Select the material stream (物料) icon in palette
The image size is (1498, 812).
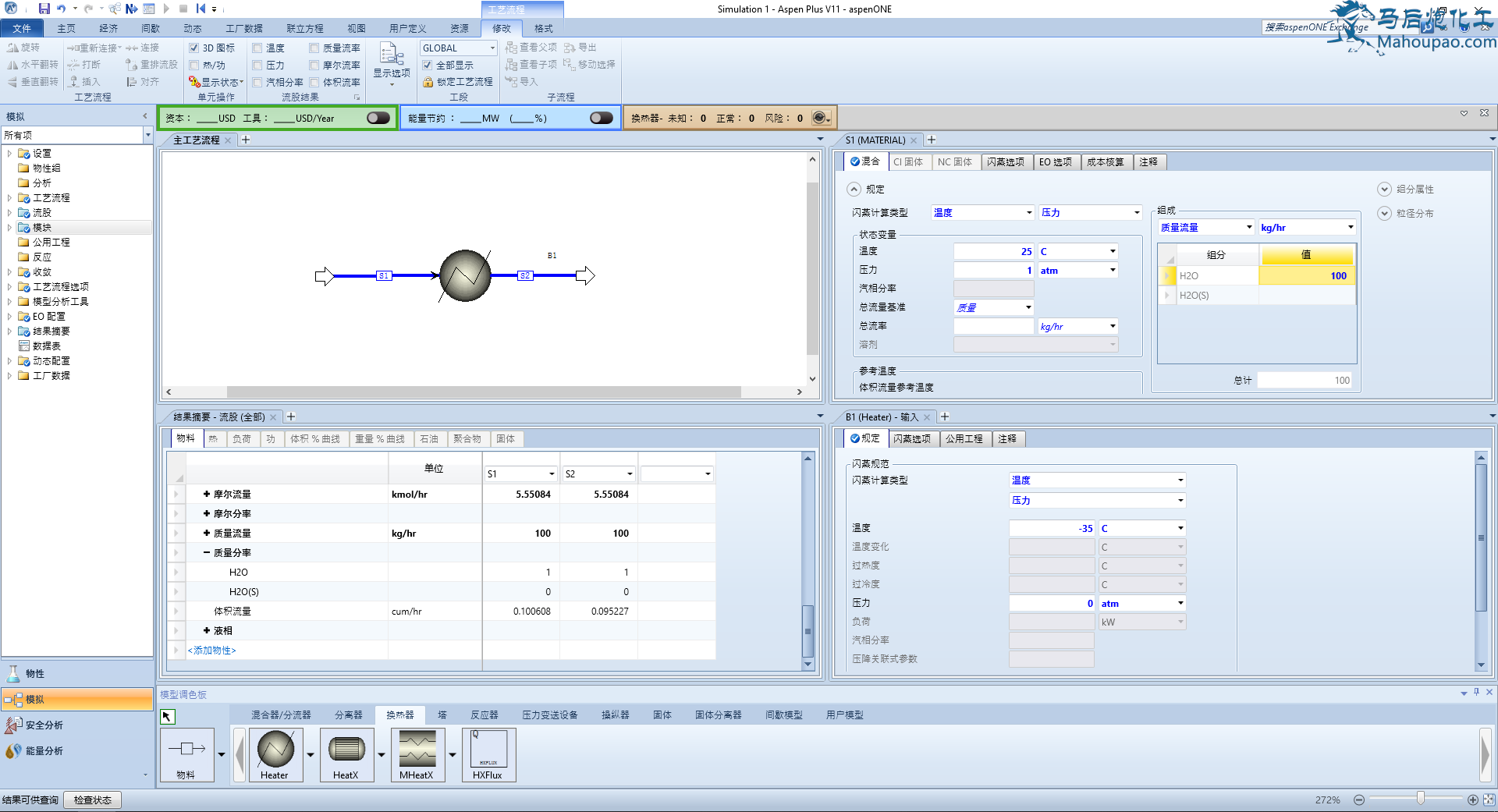point(187,754)
